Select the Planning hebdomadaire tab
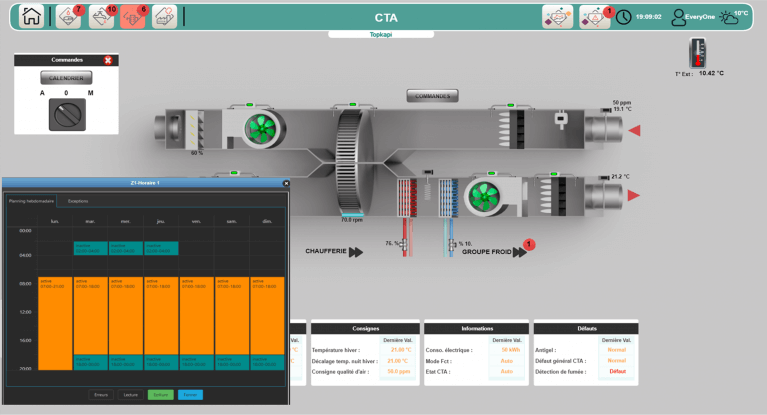 (x=31, y=201)
